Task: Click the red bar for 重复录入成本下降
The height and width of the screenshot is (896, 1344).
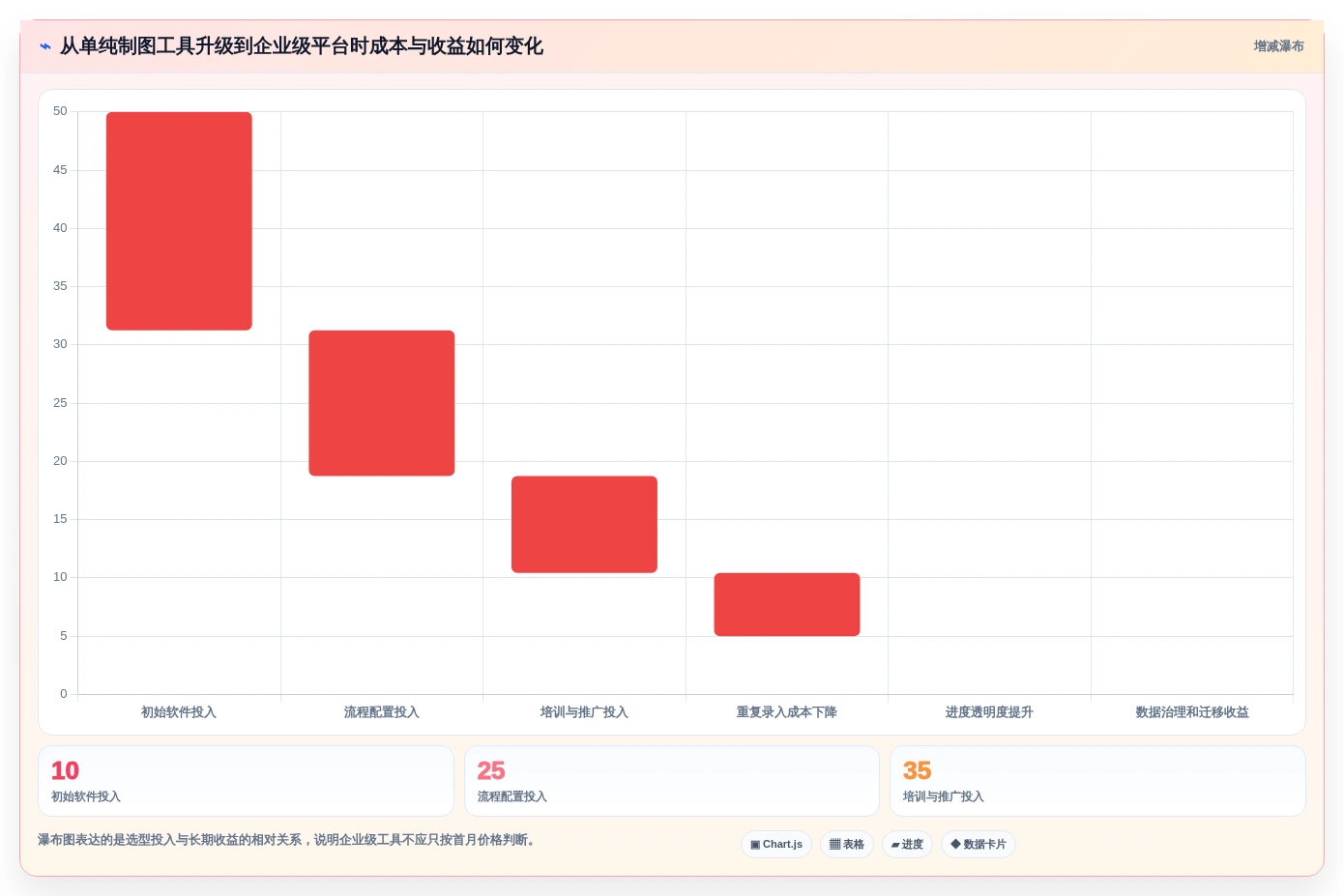Action: point(787,604)
